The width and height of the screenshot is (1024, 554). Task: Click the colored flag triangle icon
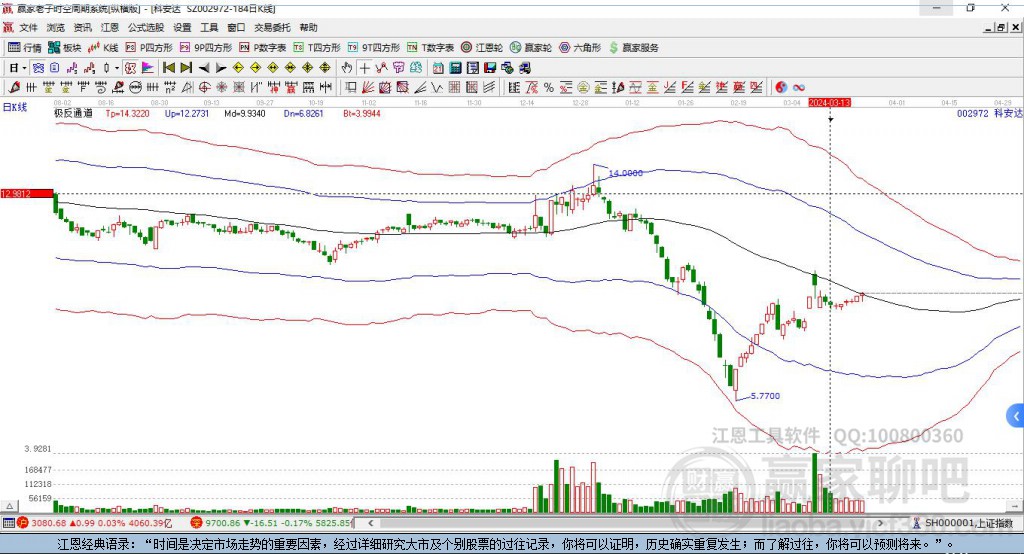pyautogui.click(x=148, y=68)
